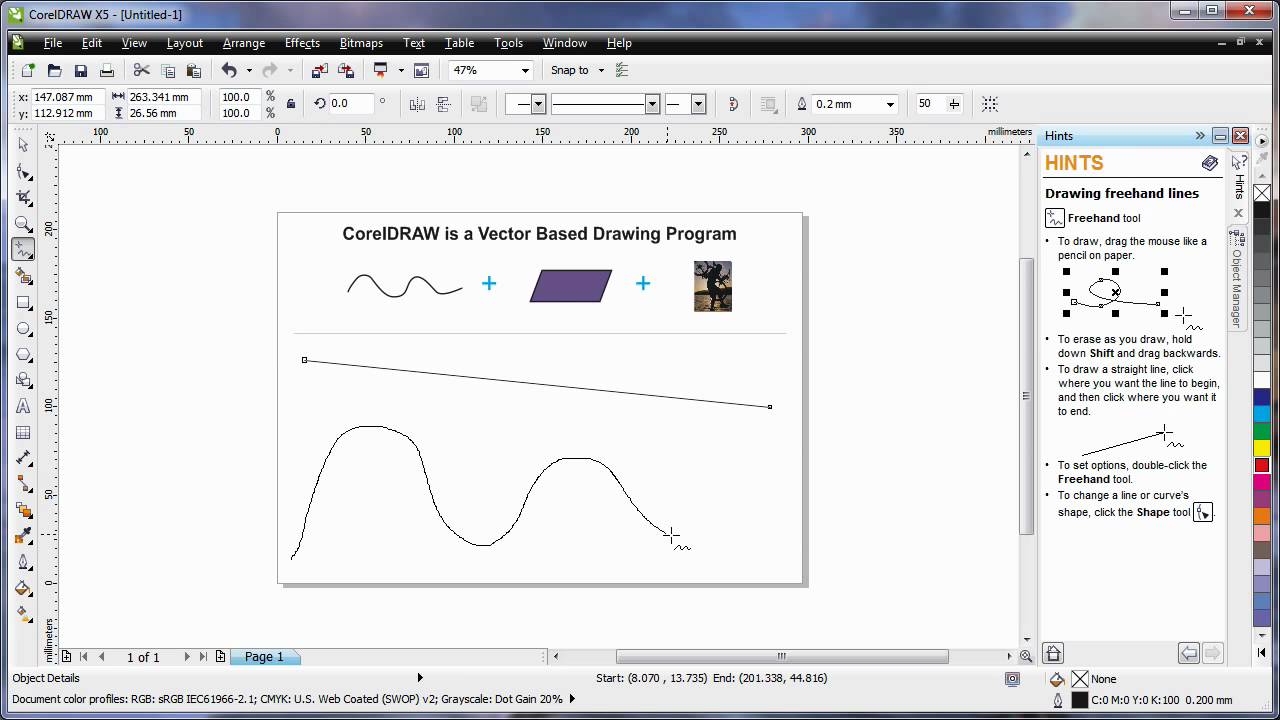Open the zoom level dropdown showing 47%

(x=524, y=70)
